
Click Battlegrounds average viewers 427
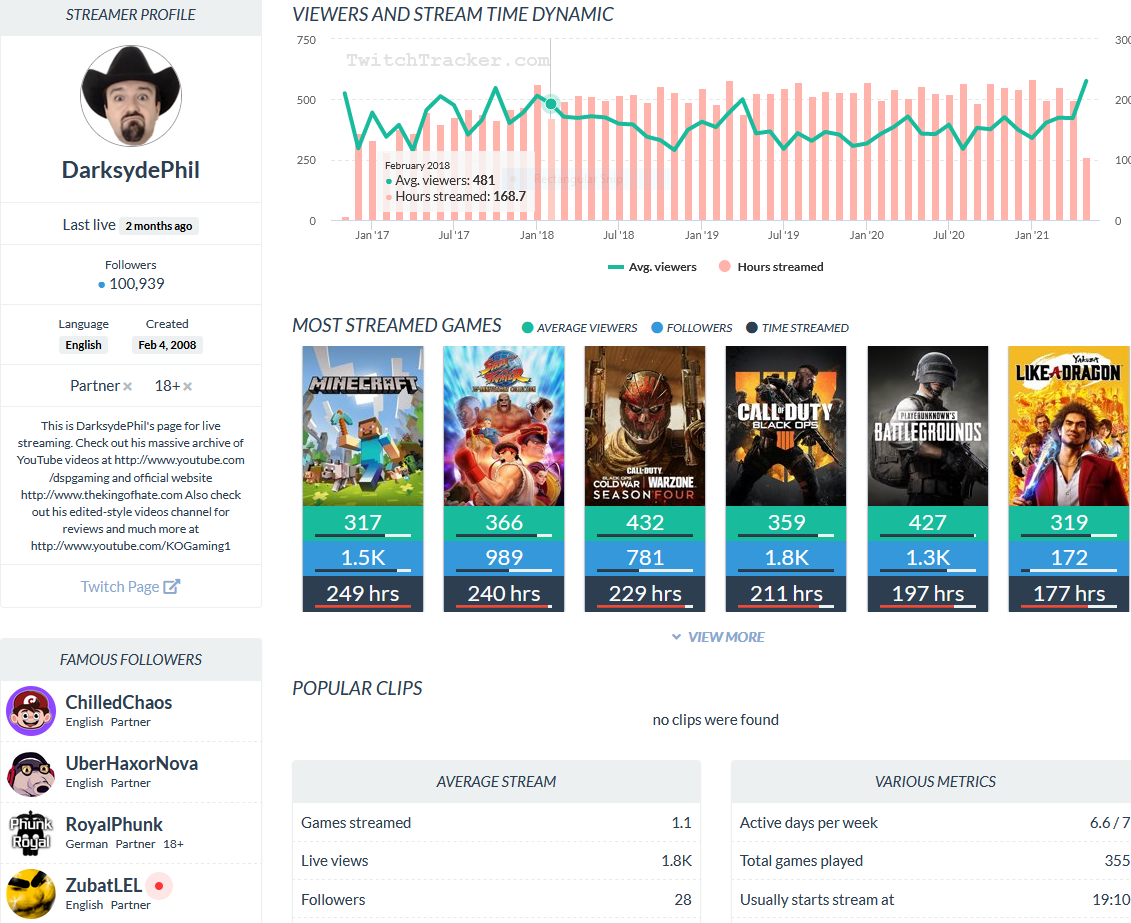click(x=928, y=523)
